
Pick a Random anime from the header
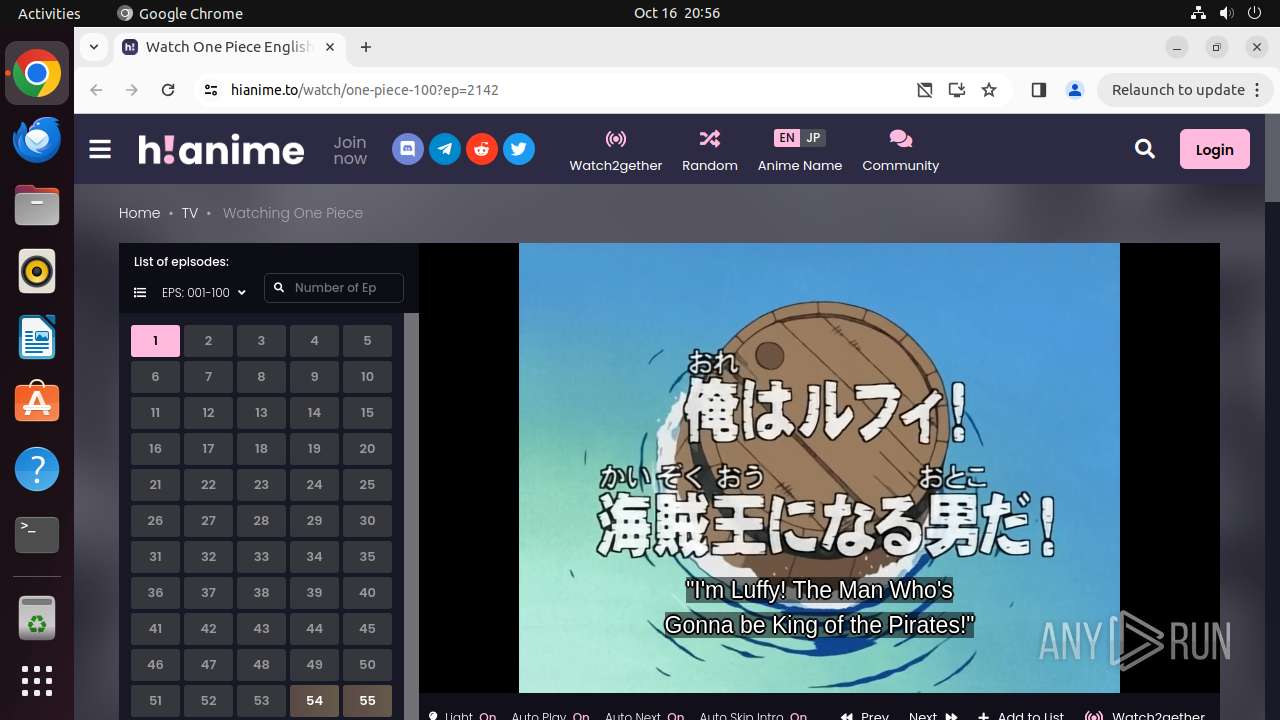click(x=710, y=151)
